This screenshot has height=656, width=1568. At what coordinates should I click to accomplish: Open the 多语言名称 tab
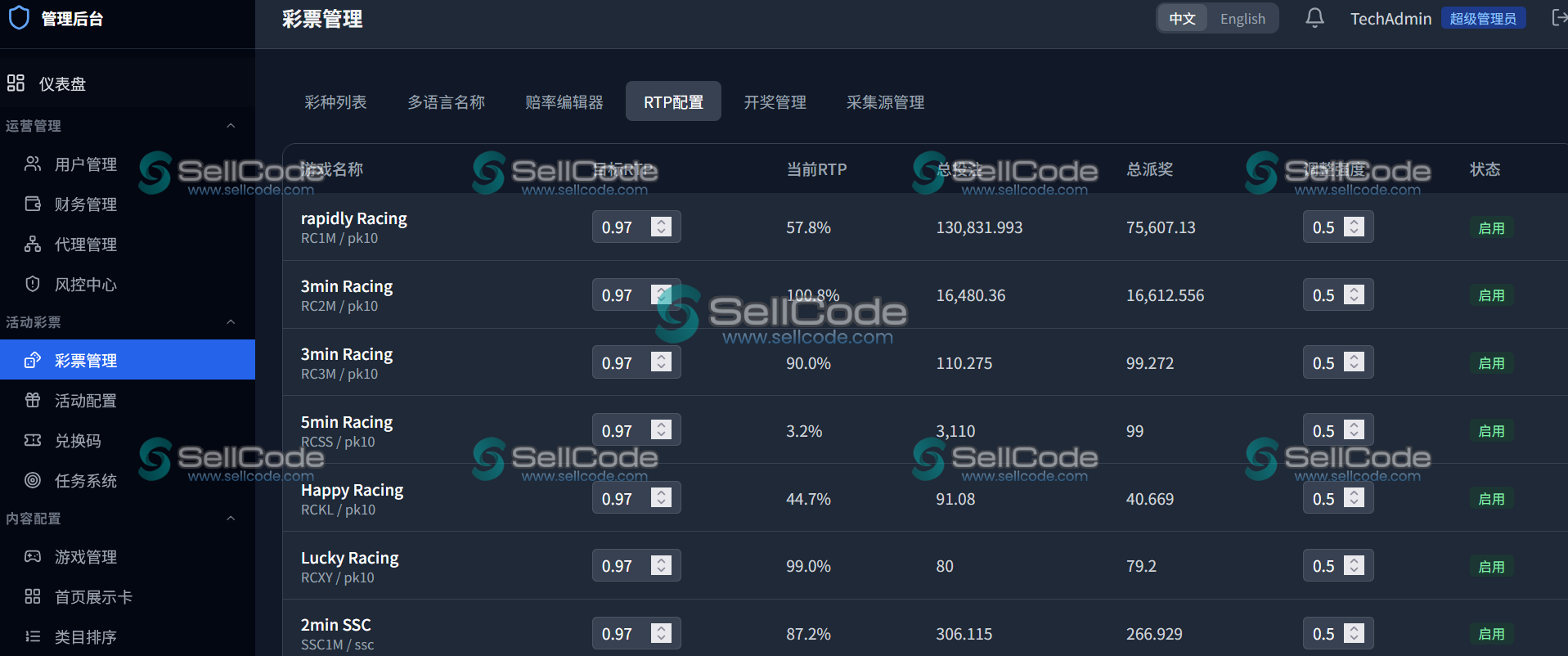pos(447,101)
